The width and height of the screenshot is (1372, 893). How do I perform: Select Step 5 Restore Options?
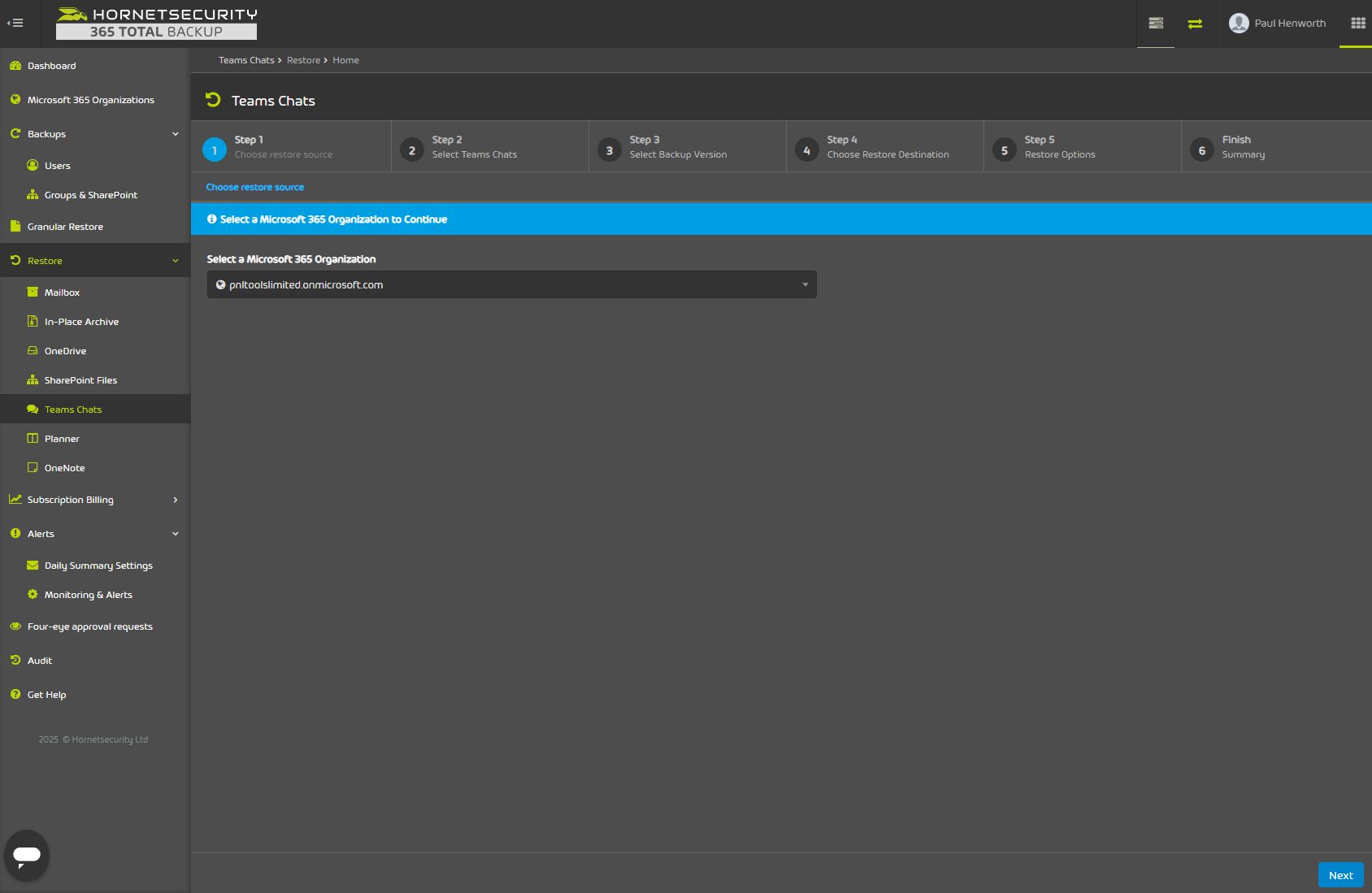pyautogui.click(x=1083, y=147)
